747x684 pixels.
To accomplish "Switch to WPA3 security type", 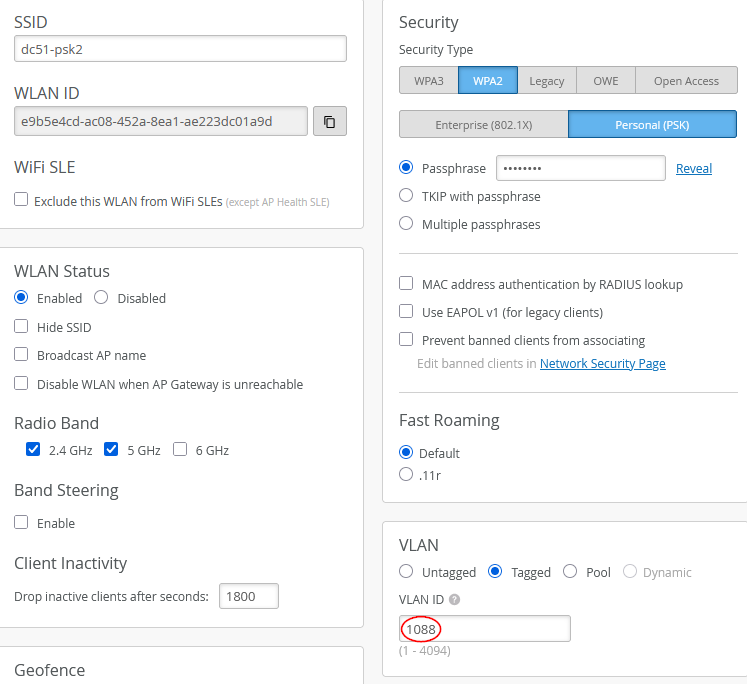I will tap(428, 81).
